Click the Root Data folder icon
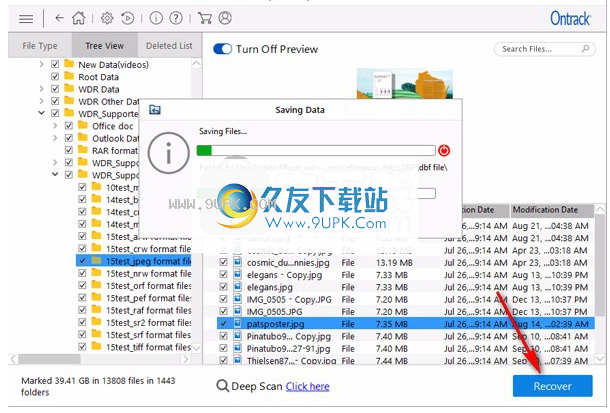610x413 pixels. (69, 76)
